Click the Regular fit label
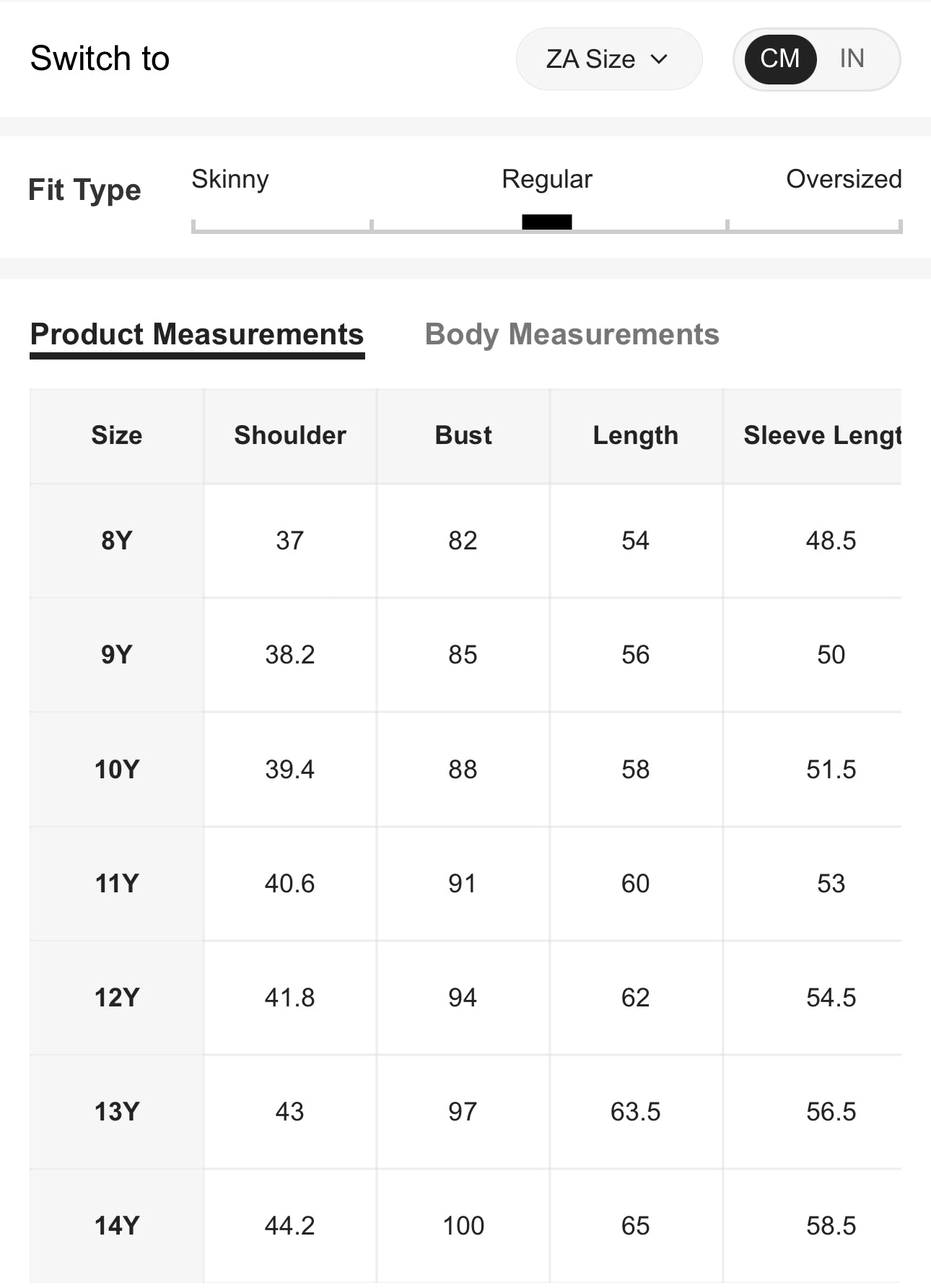Image resolution: width=931 pixels, height=1288 pixels. pos(547,178)
